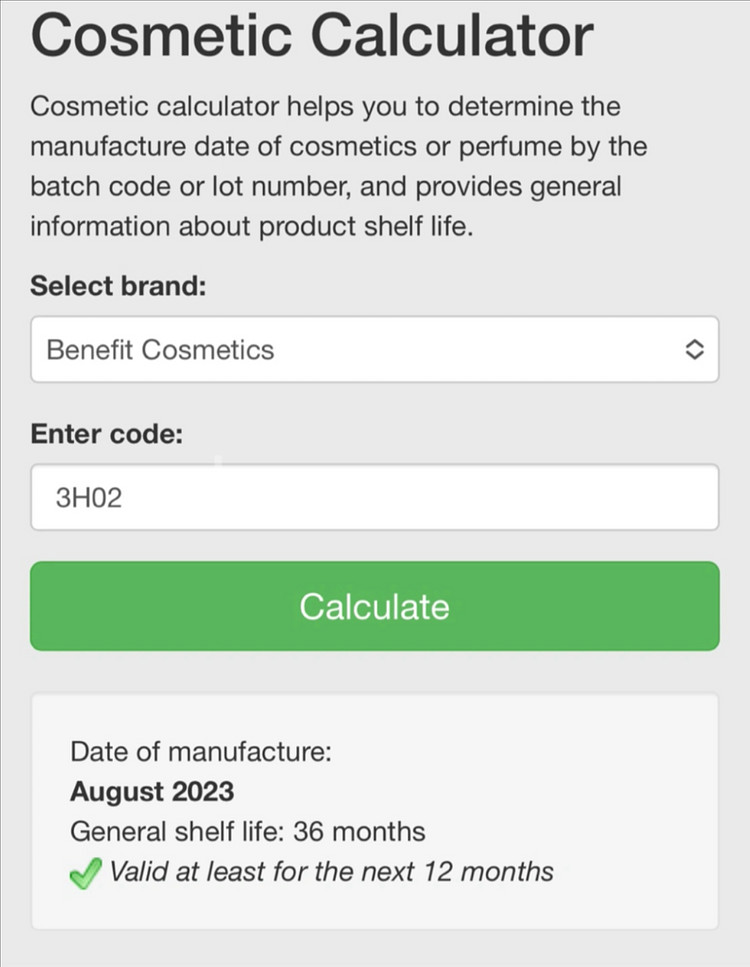The image size is (750, 967).
Task: Click the 'Benefit Cosmetics' selected text
Action: (x=160, y=350)
